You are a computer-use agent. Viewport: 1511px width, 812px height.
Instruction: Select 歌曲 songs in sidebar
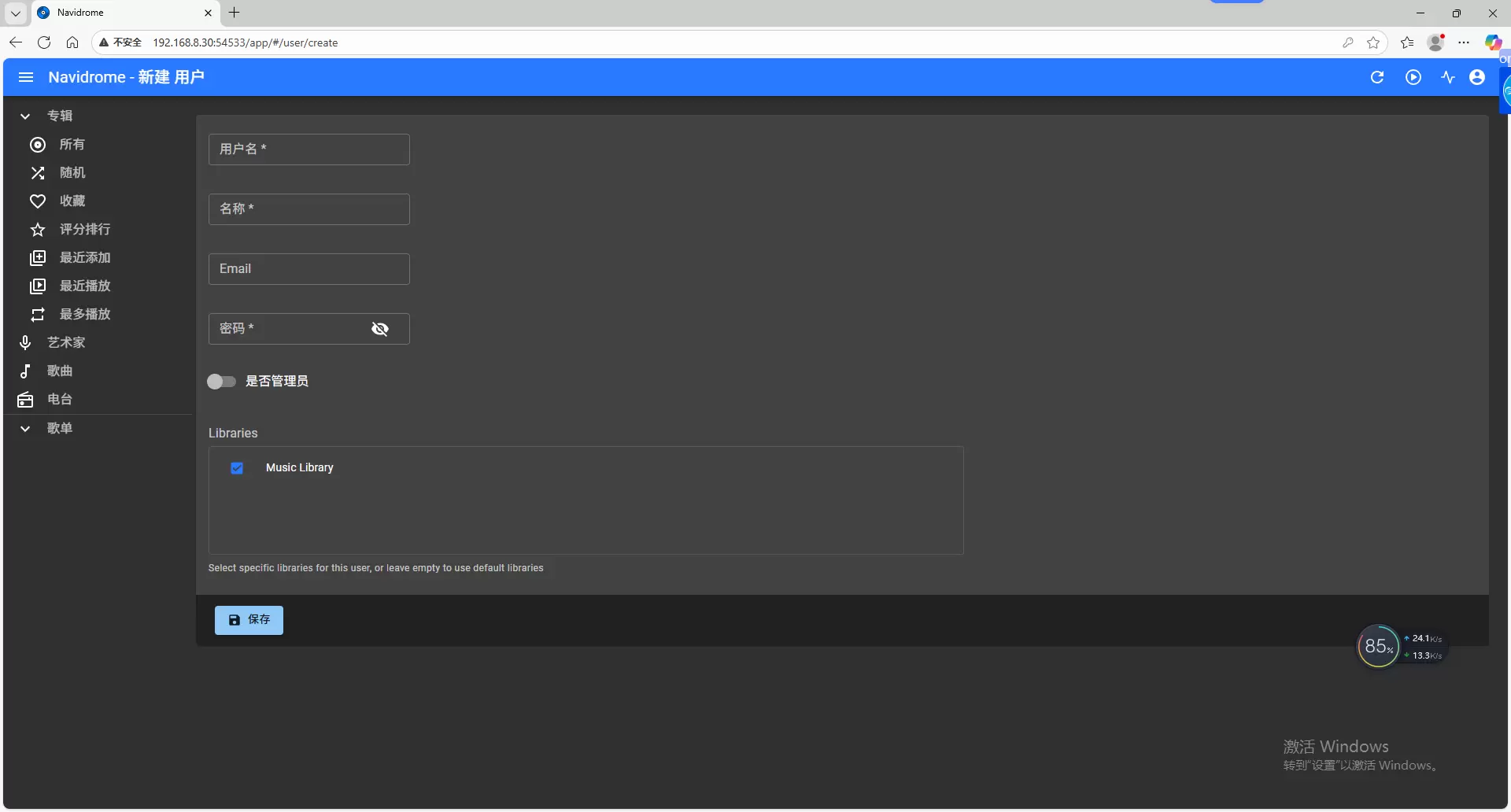click(59, 371)
